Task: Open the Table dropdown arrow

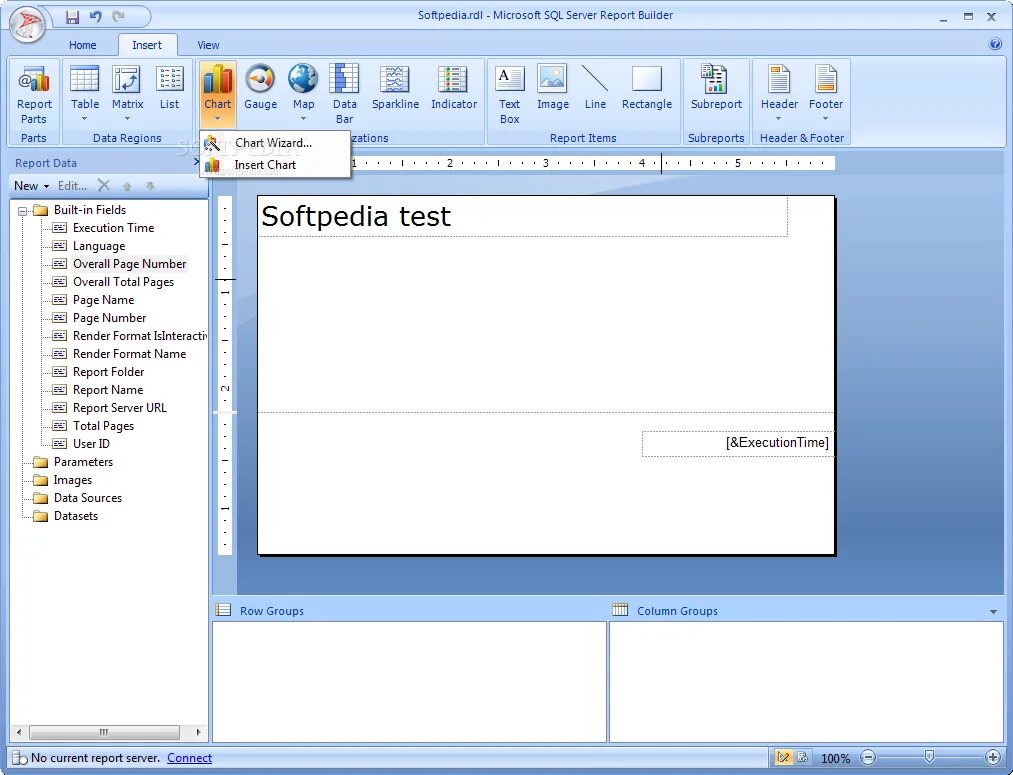Action: 85,119
